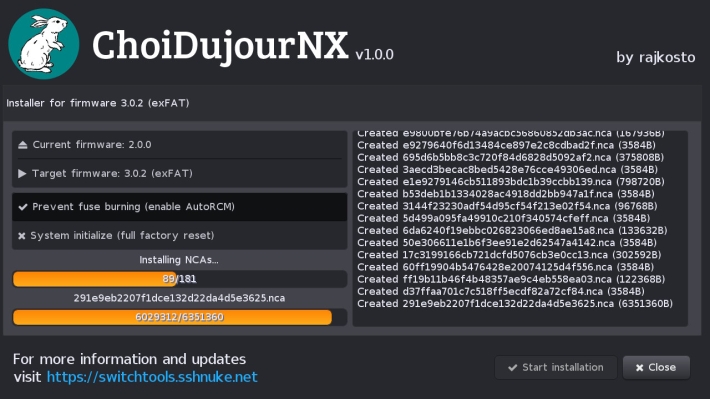Toggle System initialize (full factory reset)
The image size is (710, 399).
179,236
